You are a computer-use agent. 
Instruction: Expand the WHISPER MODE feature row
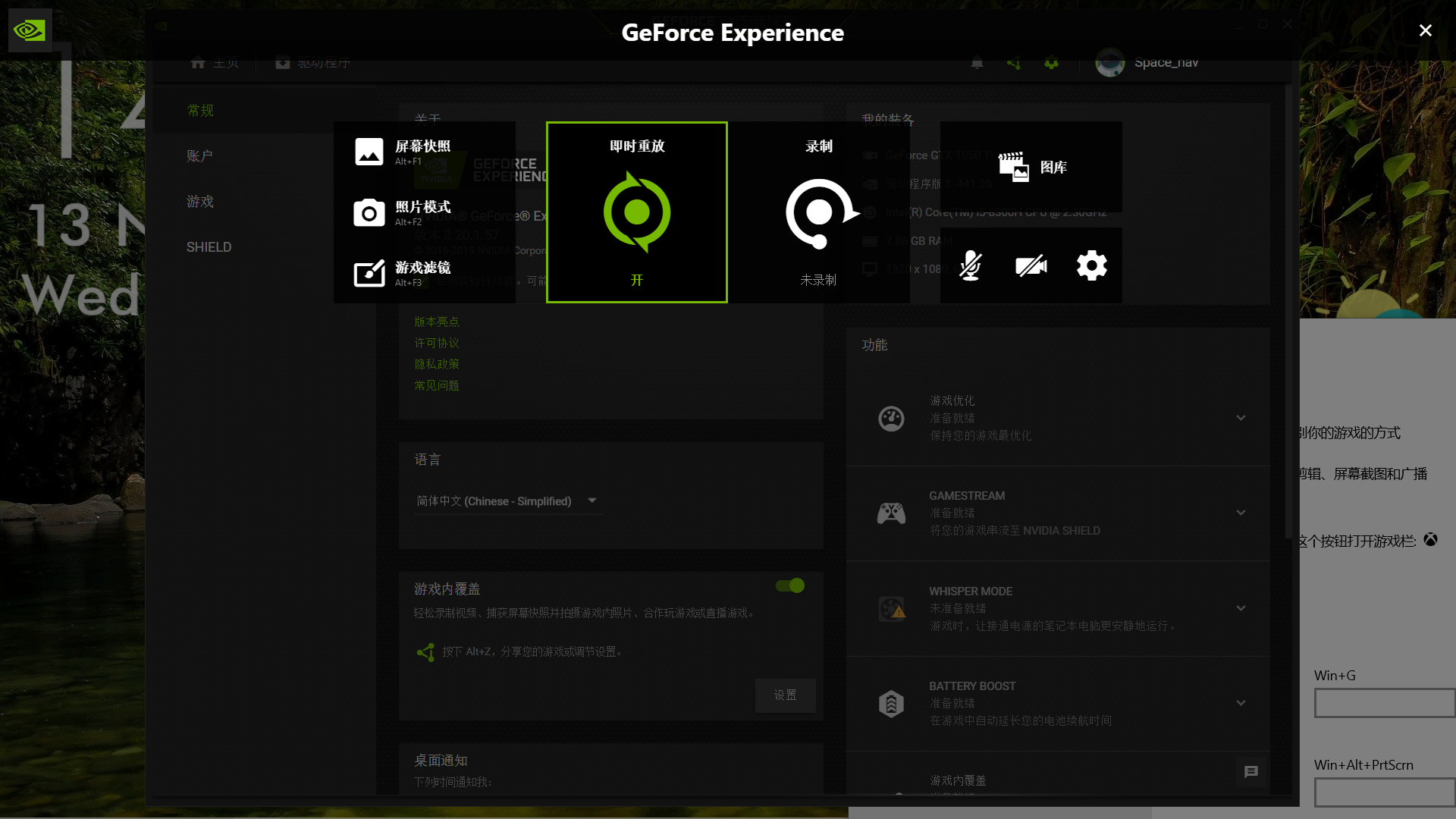click(1241, 608)
